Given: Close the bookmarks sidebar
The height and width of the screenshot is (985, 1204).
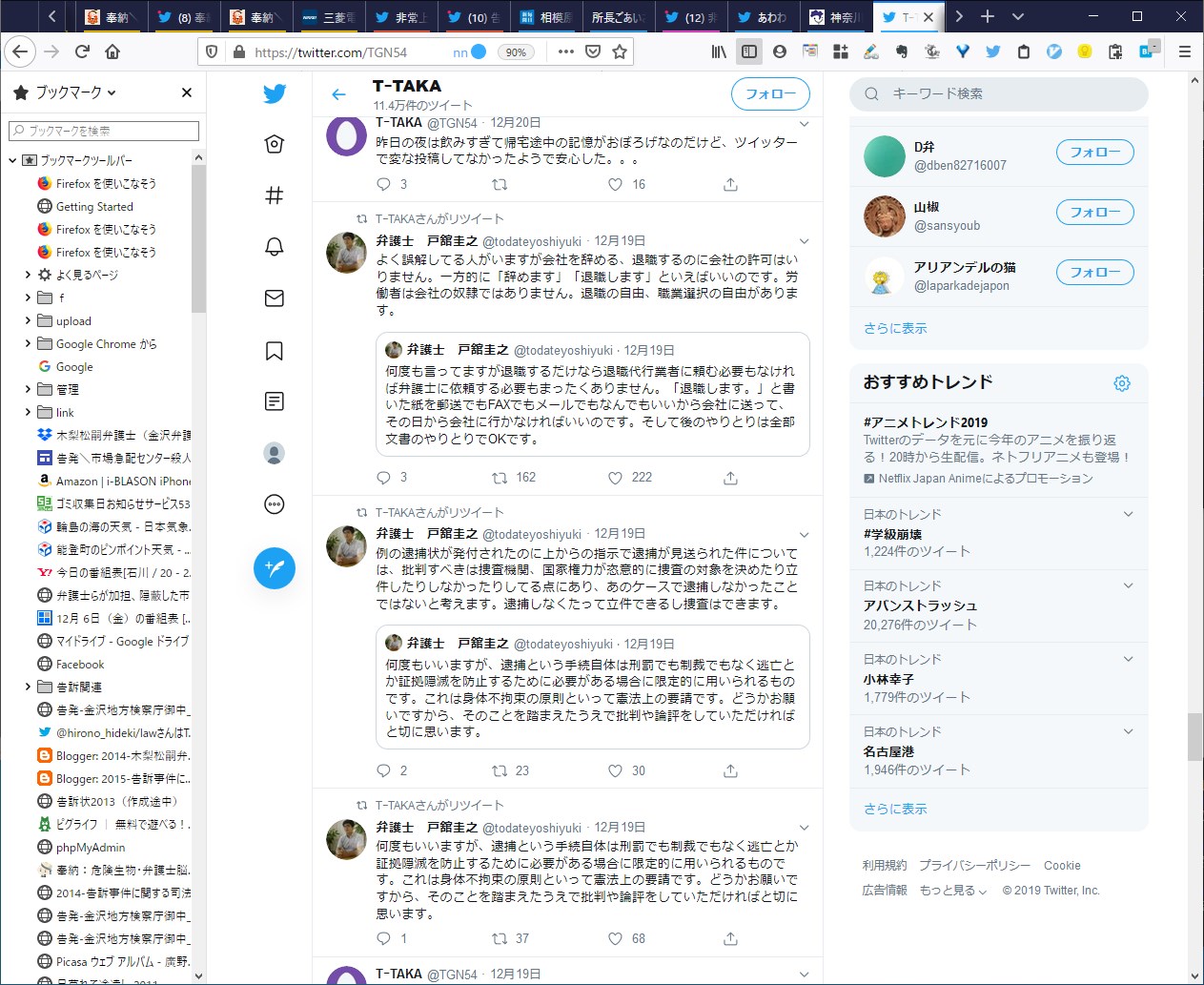Looking at the screenshot, I should [187, 92].
